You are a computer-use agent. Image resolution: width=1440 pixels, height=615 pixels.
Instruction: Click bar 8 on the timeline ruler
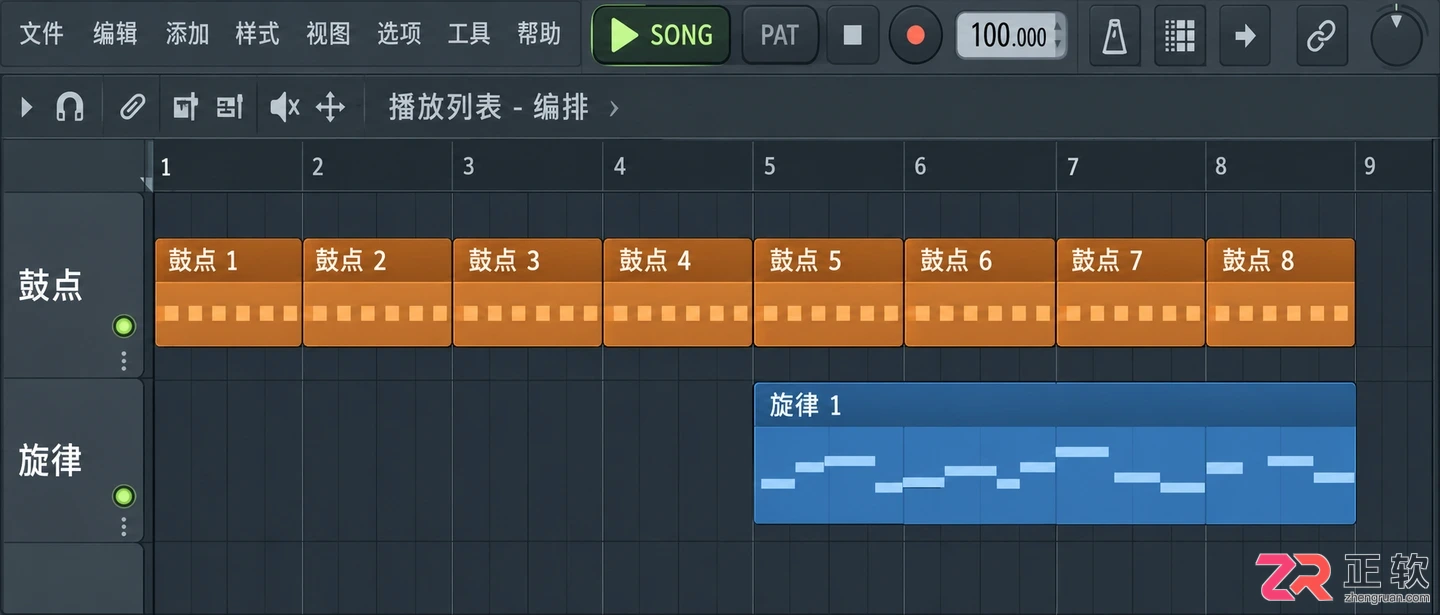coord(1221,167)
